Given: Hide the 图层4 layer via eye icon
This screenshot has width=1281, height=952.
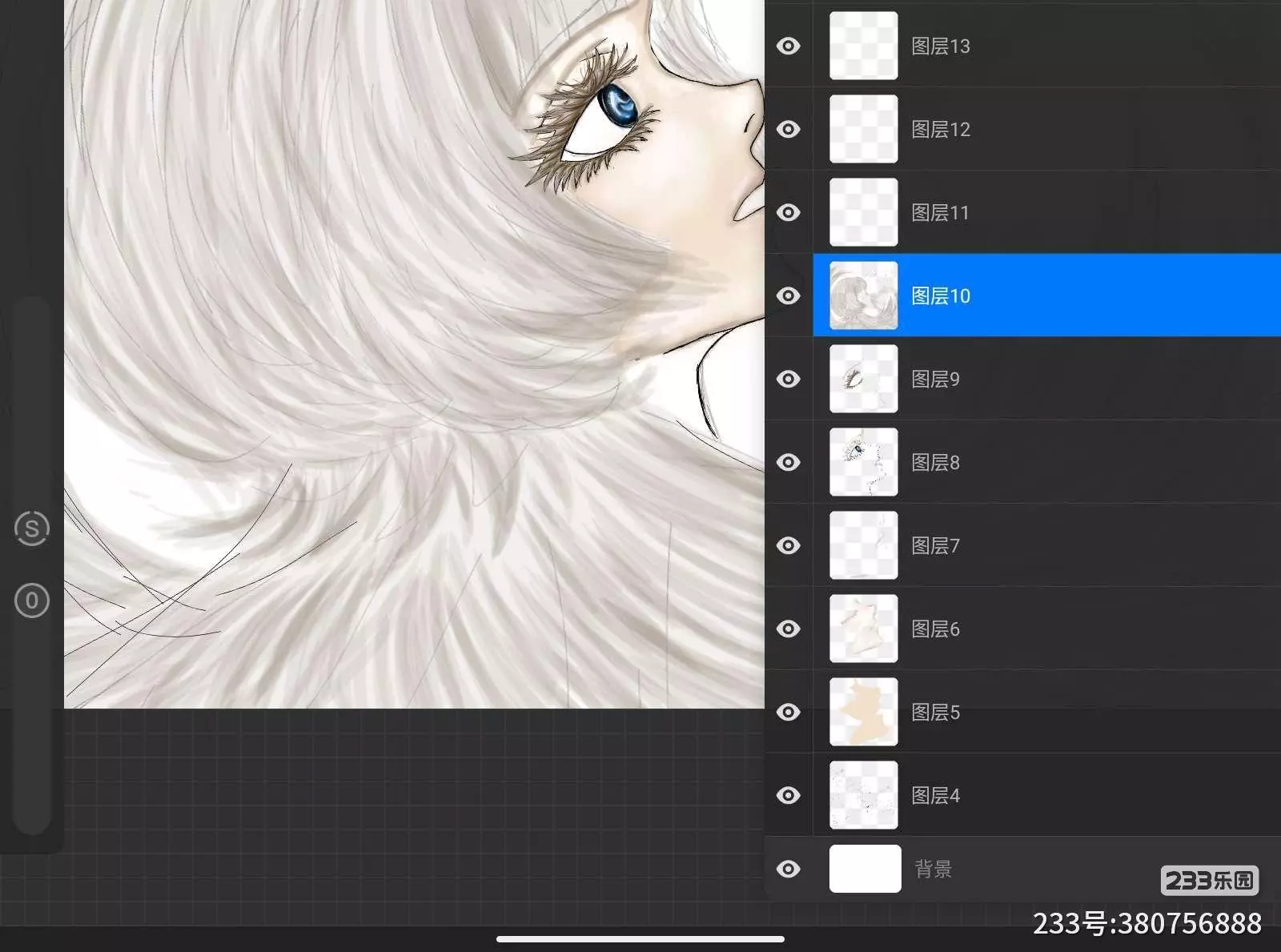Looking at the screenshot, I should coord(789,796).
